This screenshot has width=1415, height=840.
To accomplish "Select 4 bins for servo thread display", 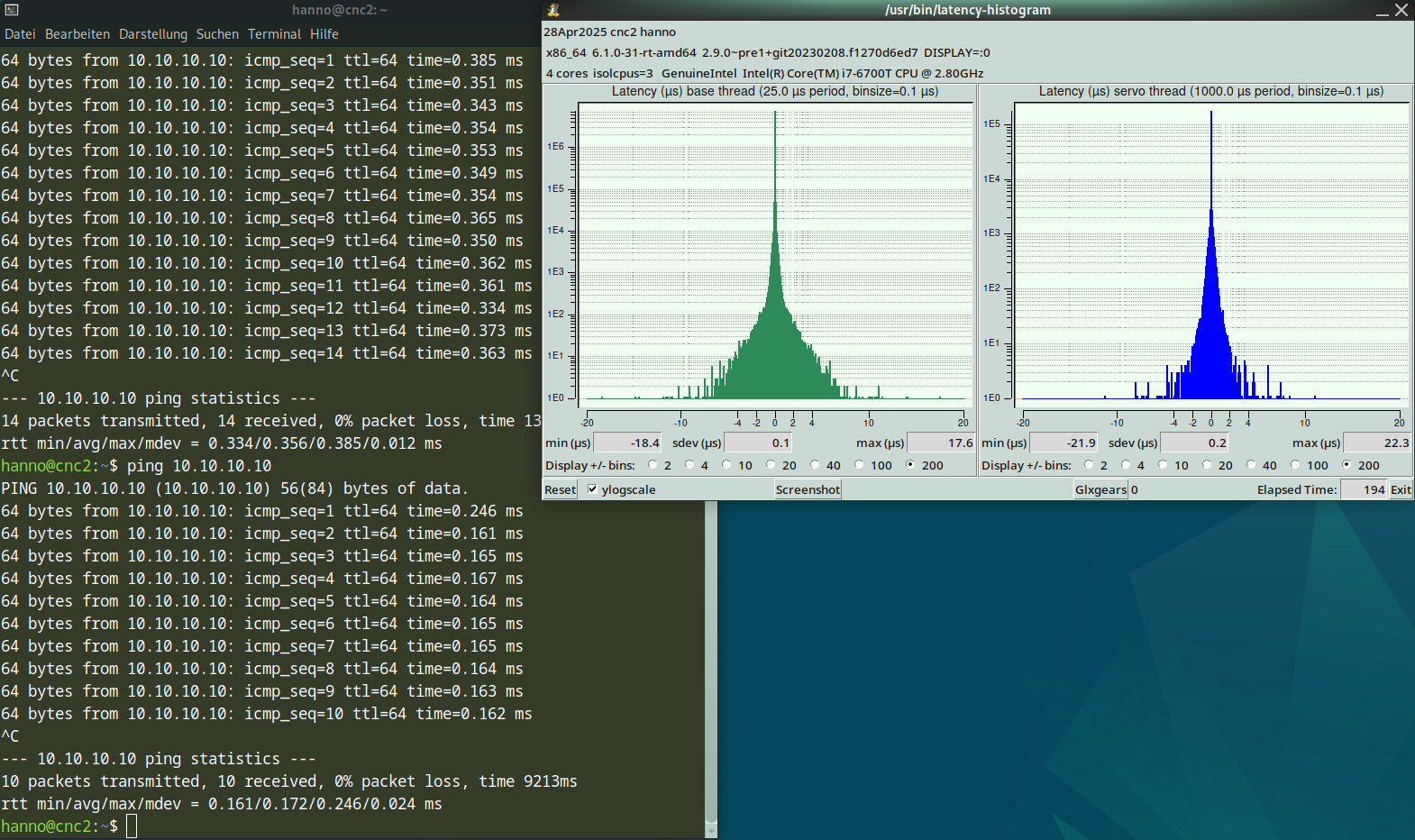I will pos(1126,465).
